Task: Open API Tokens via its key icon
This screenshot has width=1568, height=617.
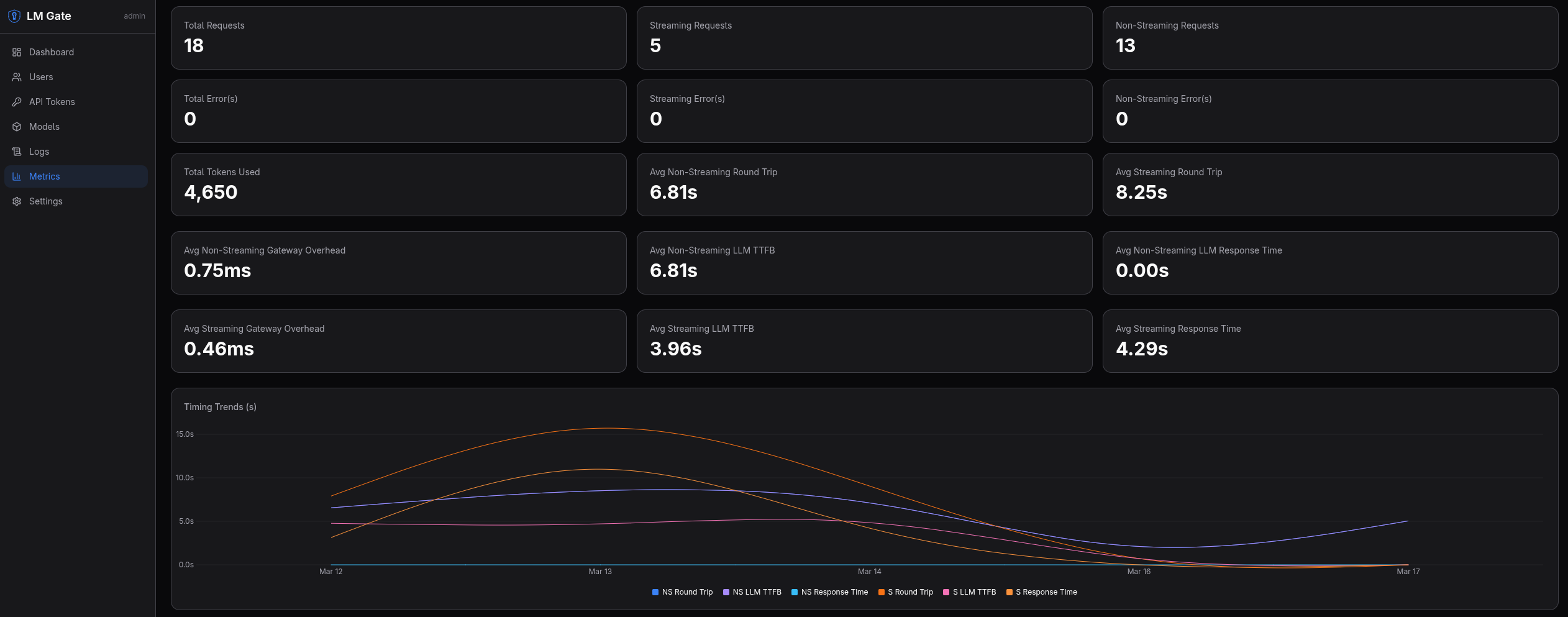Action: tap(17, 102)
